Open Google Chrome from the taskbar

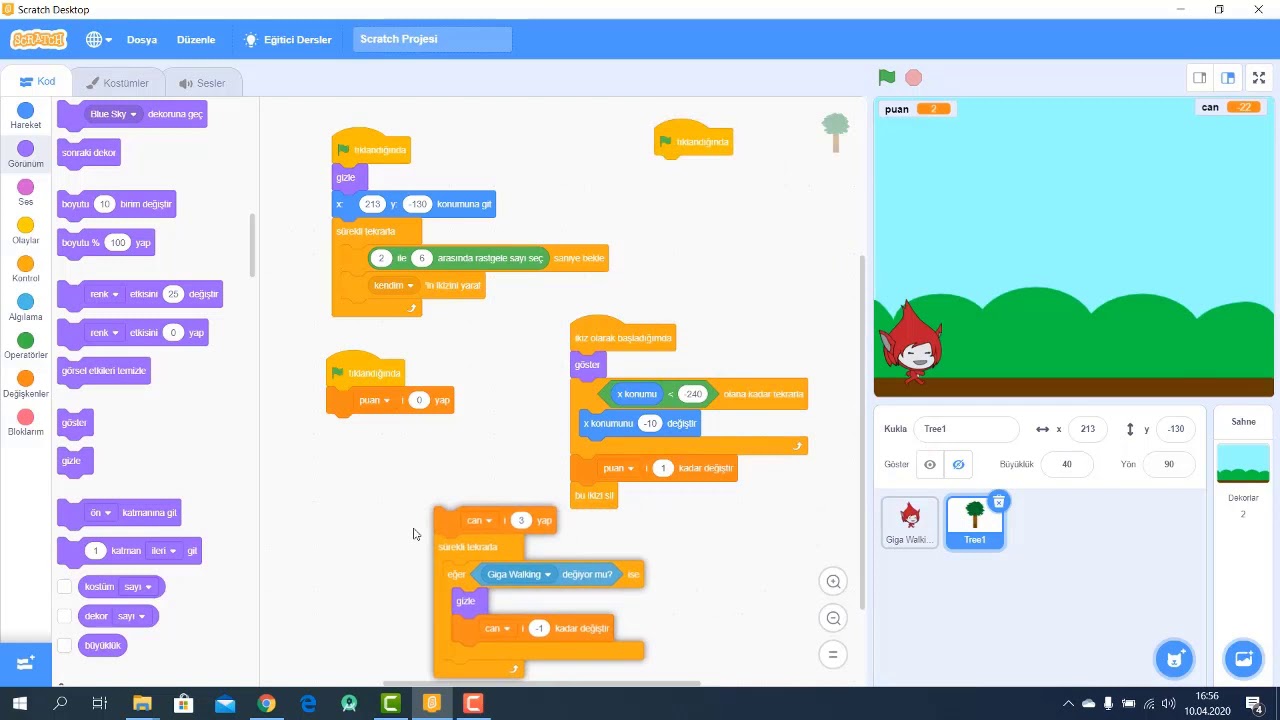click(266, 704)
